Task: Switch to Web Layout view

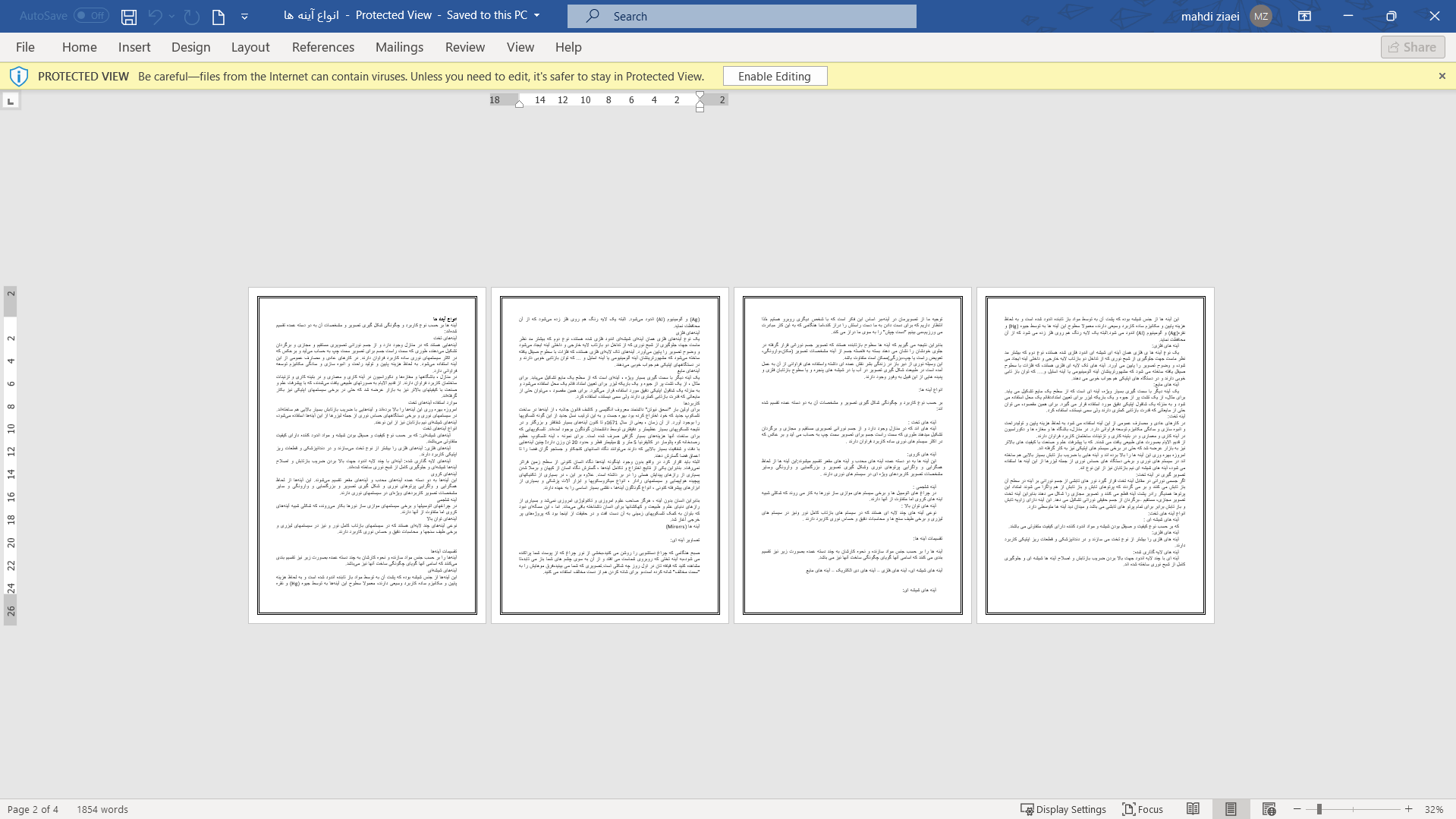Action: [x=1269, y=809]
